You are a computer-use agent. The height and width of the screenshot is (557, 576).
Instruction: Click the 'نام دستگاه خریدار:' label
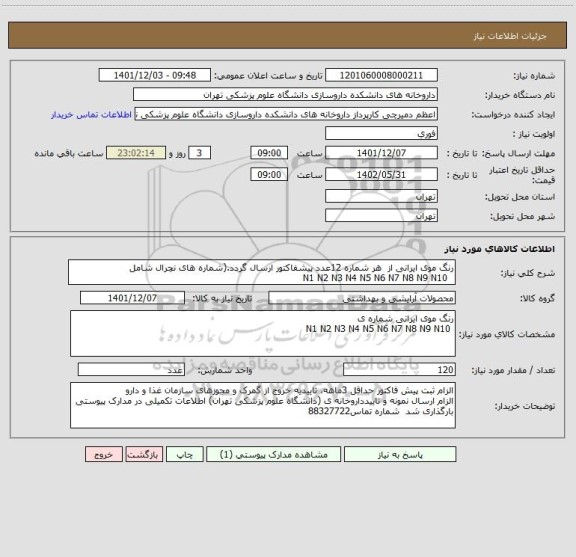coord(520,95)
